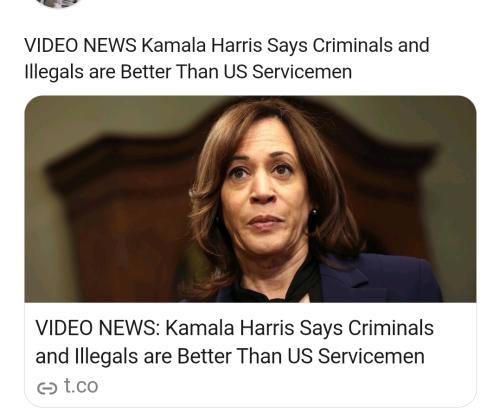
Task: Click 'Criminals' in the card headline
Action: tap(391, 328)
